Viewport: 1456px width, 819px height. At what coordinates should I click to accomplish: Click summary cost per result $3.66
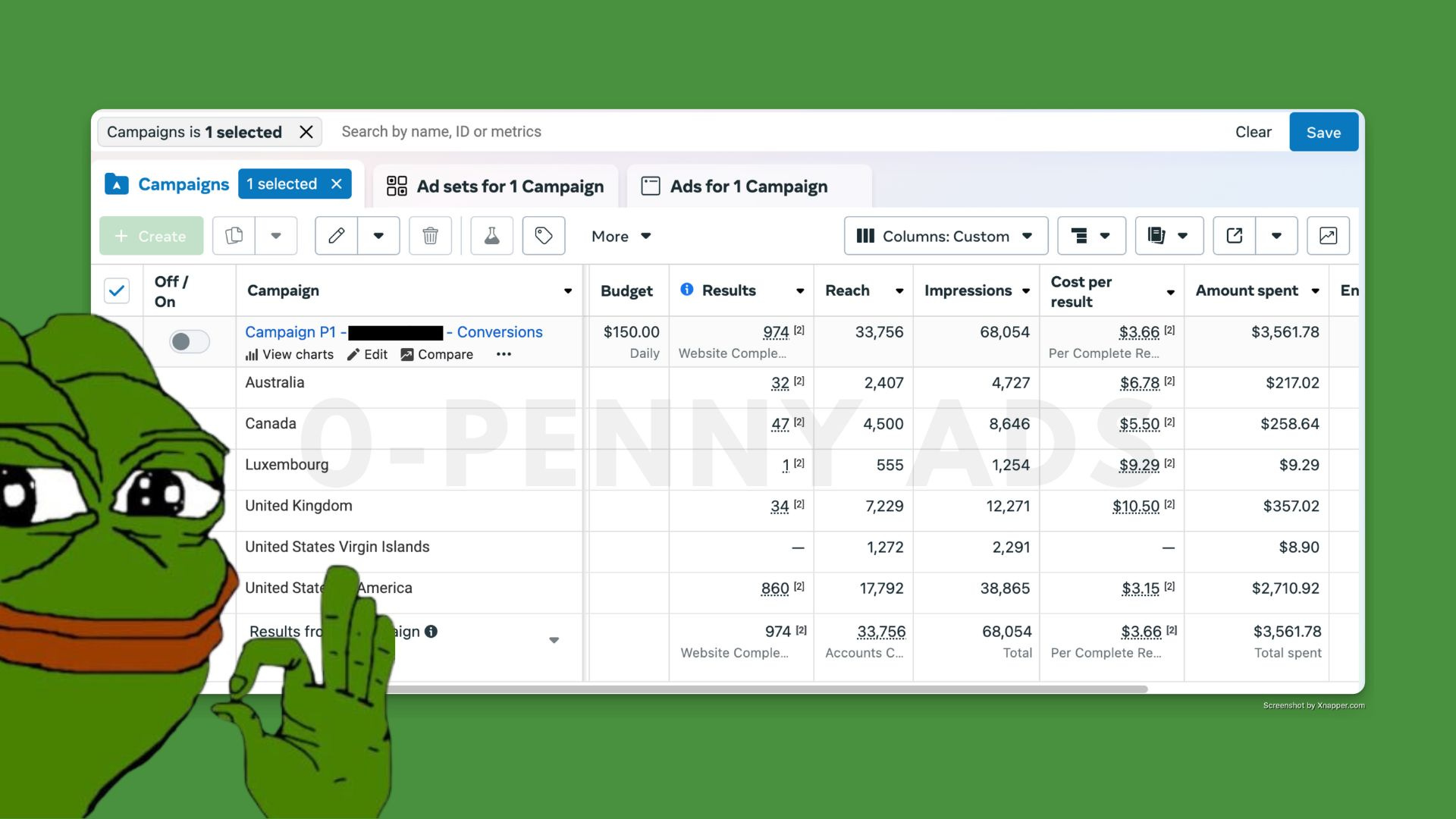(1141, 632)
